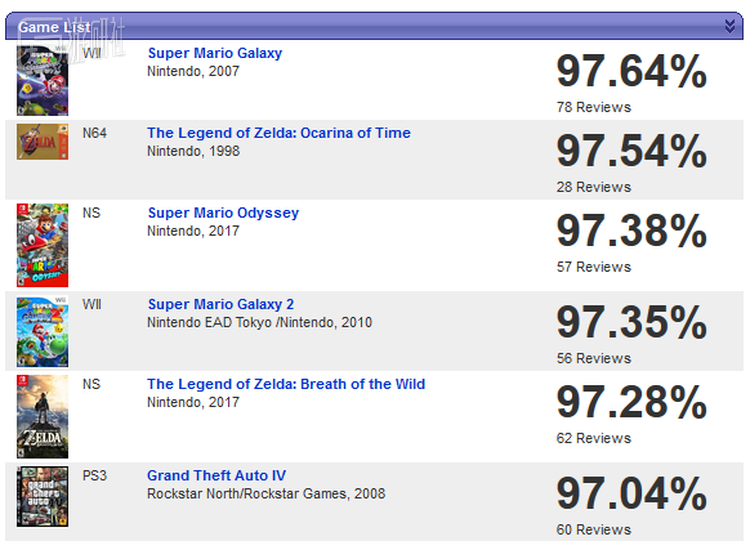Click Ocarina of Time cartridge cover
Viewport: 750px width, 541px height.
(42, 144)
